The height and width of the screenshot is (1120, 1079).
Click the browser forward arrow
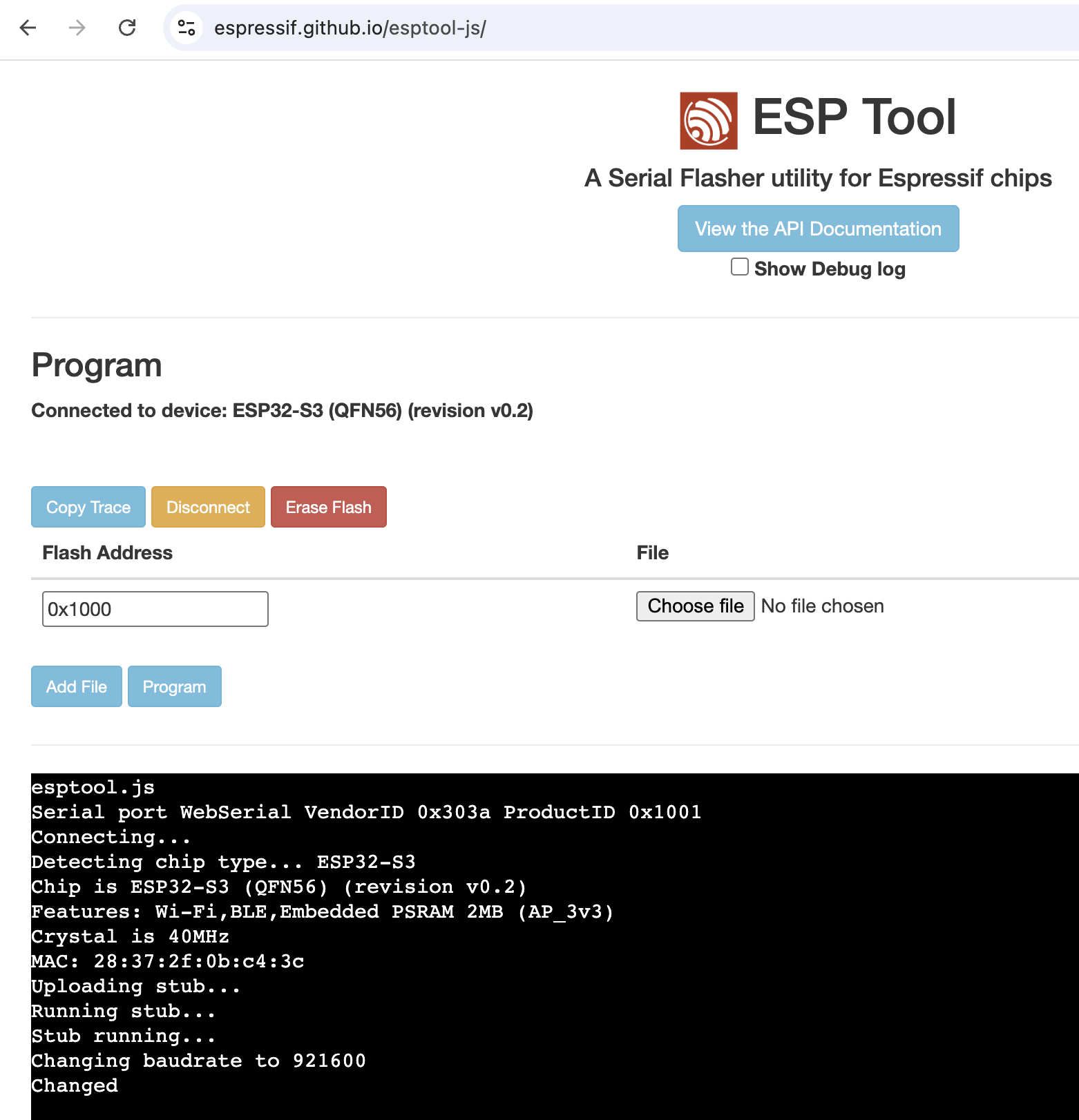click(x=77, y=28)
